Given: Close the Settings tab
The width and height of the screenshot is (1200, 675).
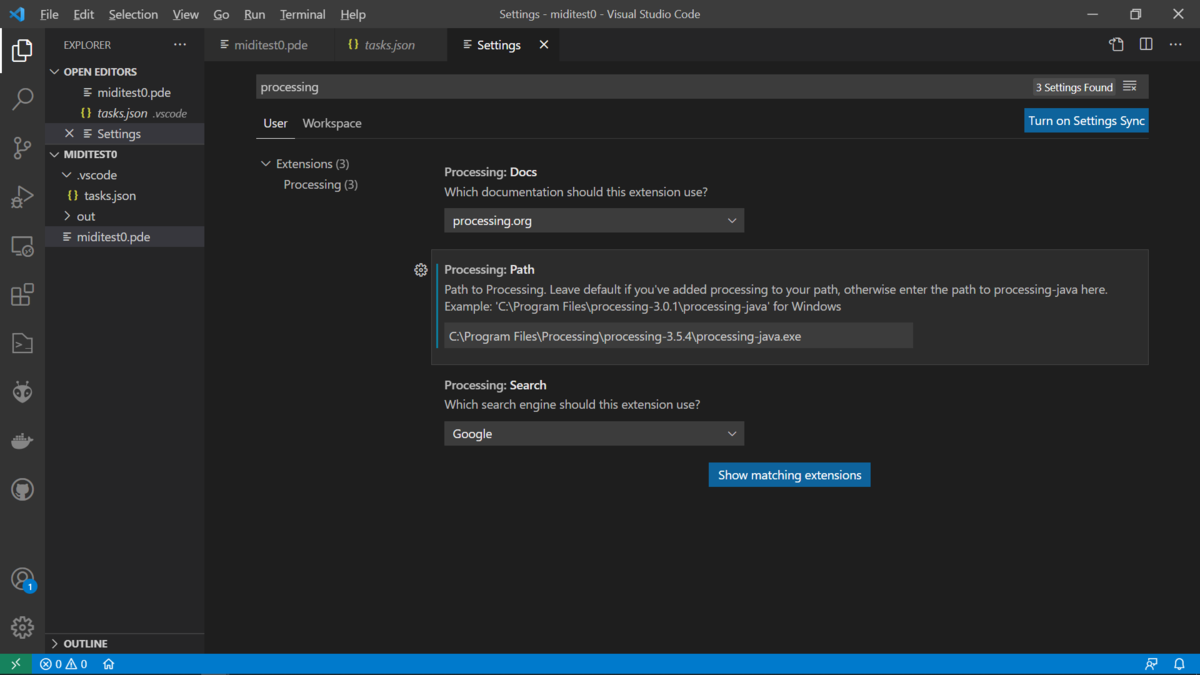Looking at the screenshot, I should 544,45.
